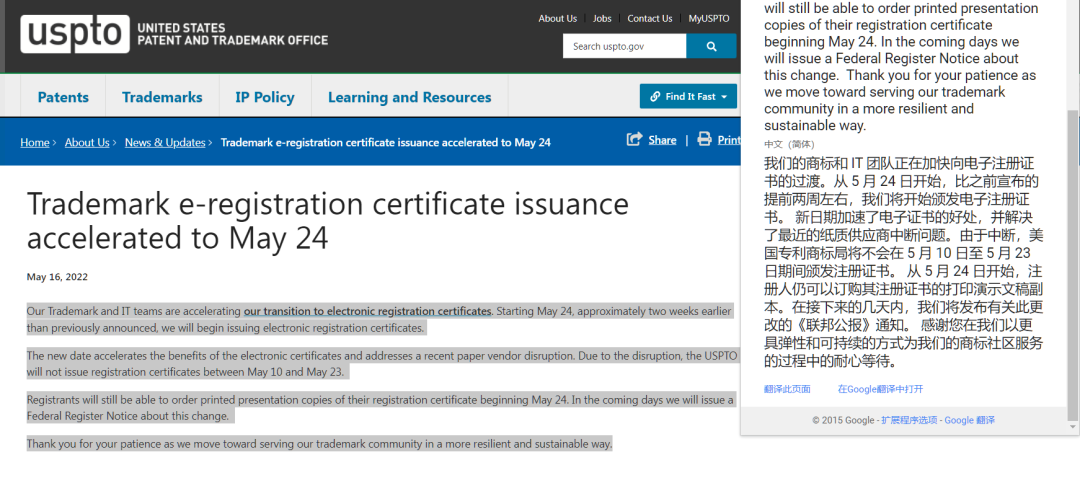The width and height of the screenshot is (1080, 478).
Task: Click the magnifier search button
Action: (712, 46)
